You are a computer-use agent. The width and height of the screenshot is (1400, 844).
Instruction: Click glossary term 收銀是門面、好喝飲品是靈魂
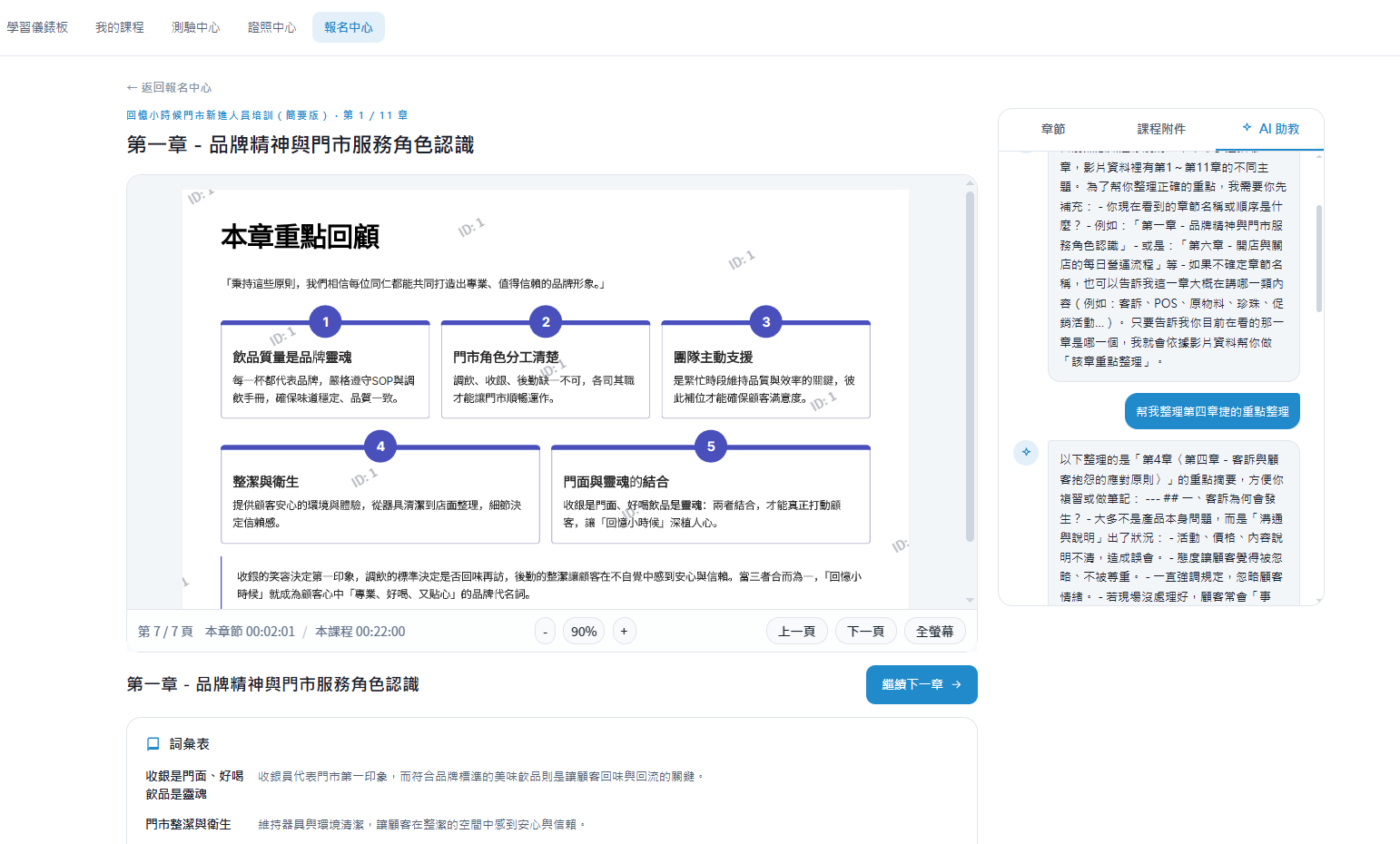coord(194,785)
